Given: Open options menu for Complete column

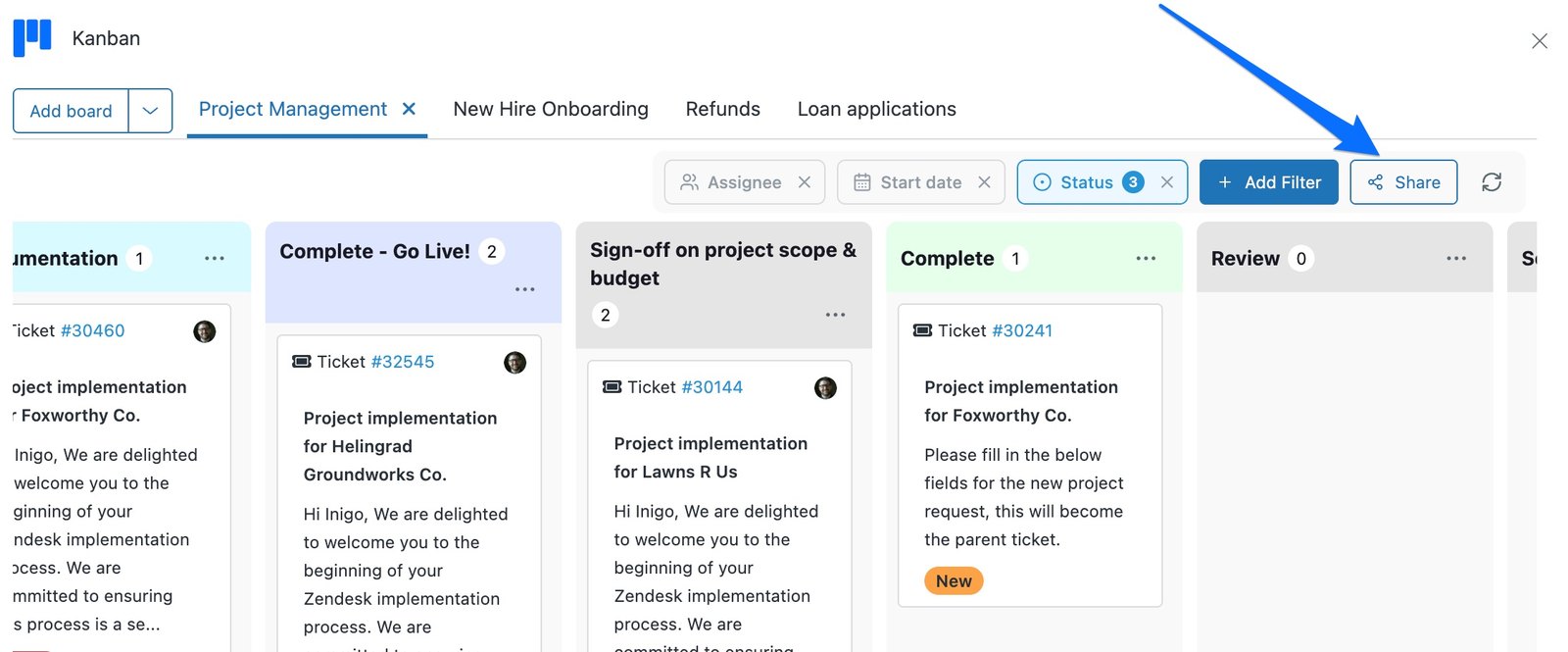Looking at the screenshot, I should (x=1146, y=258).
